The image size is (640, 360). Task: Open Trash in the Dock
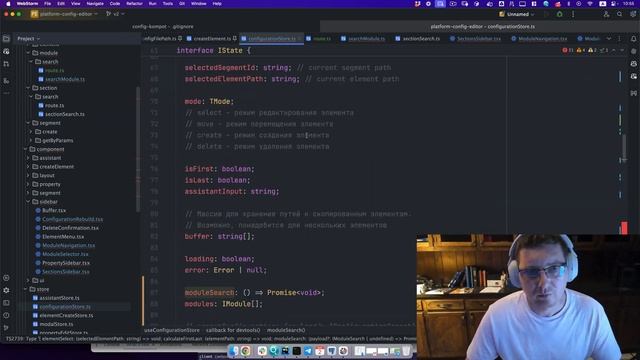pyautogui.click(x=407, y=351)
